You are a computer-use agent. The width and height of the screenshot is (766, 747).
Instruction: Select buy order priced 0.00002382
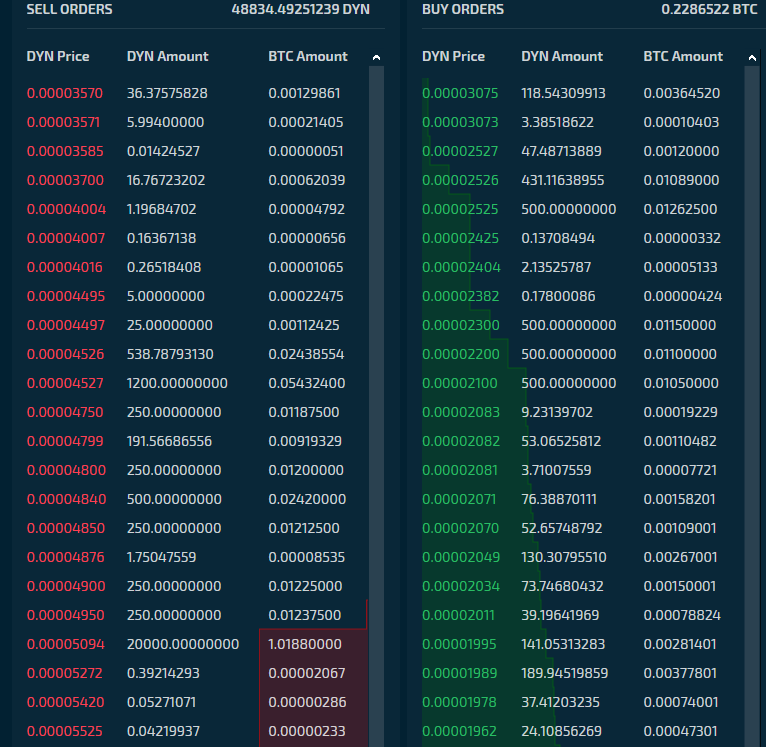[583, 296]
